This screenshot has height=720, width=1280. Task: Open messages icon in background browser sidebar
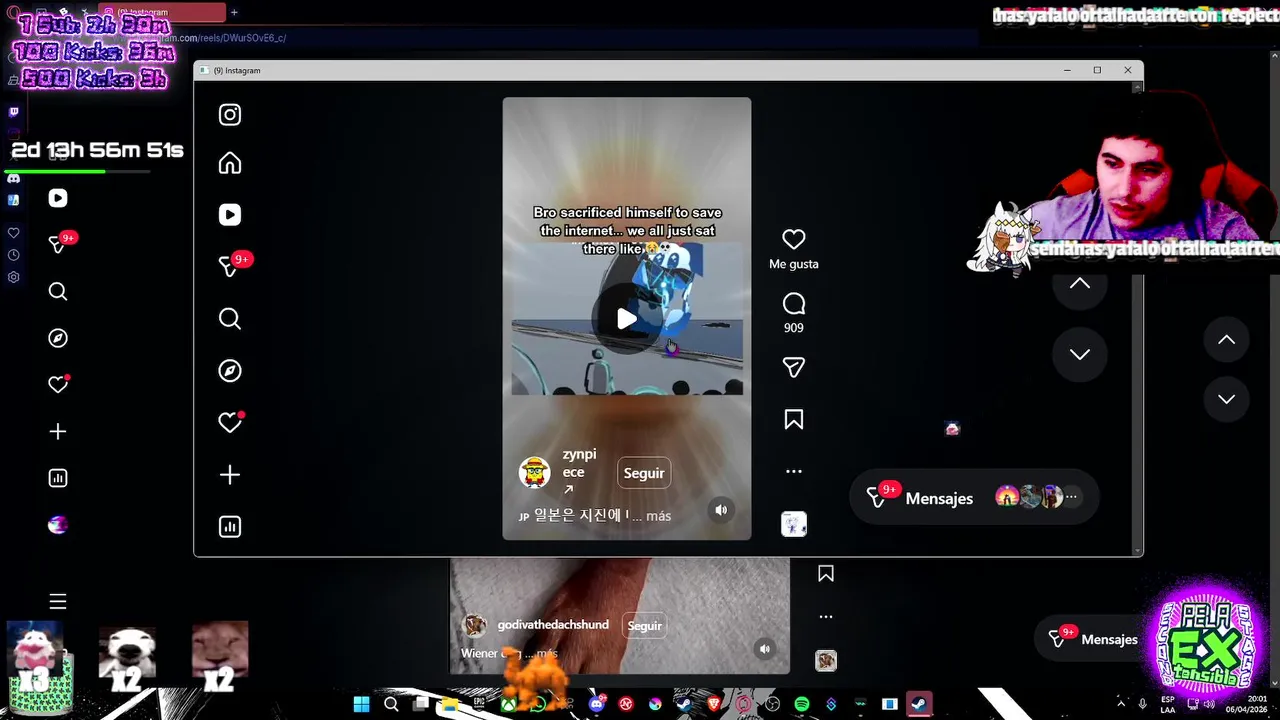click(x=58, y=245)
